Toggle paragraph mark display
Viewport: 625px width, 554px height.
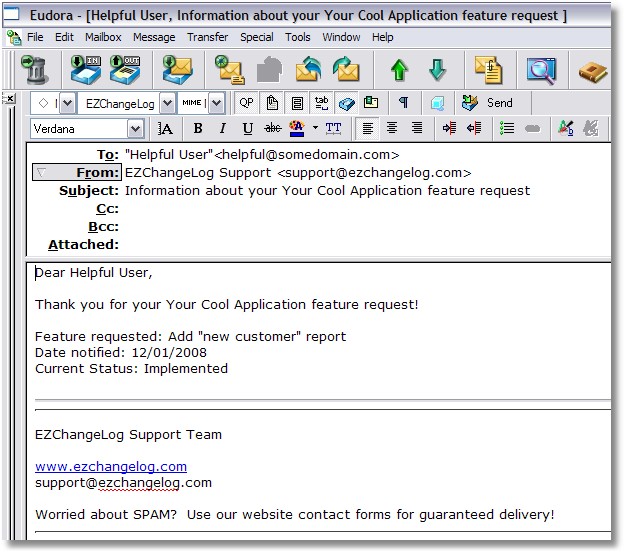403,102
